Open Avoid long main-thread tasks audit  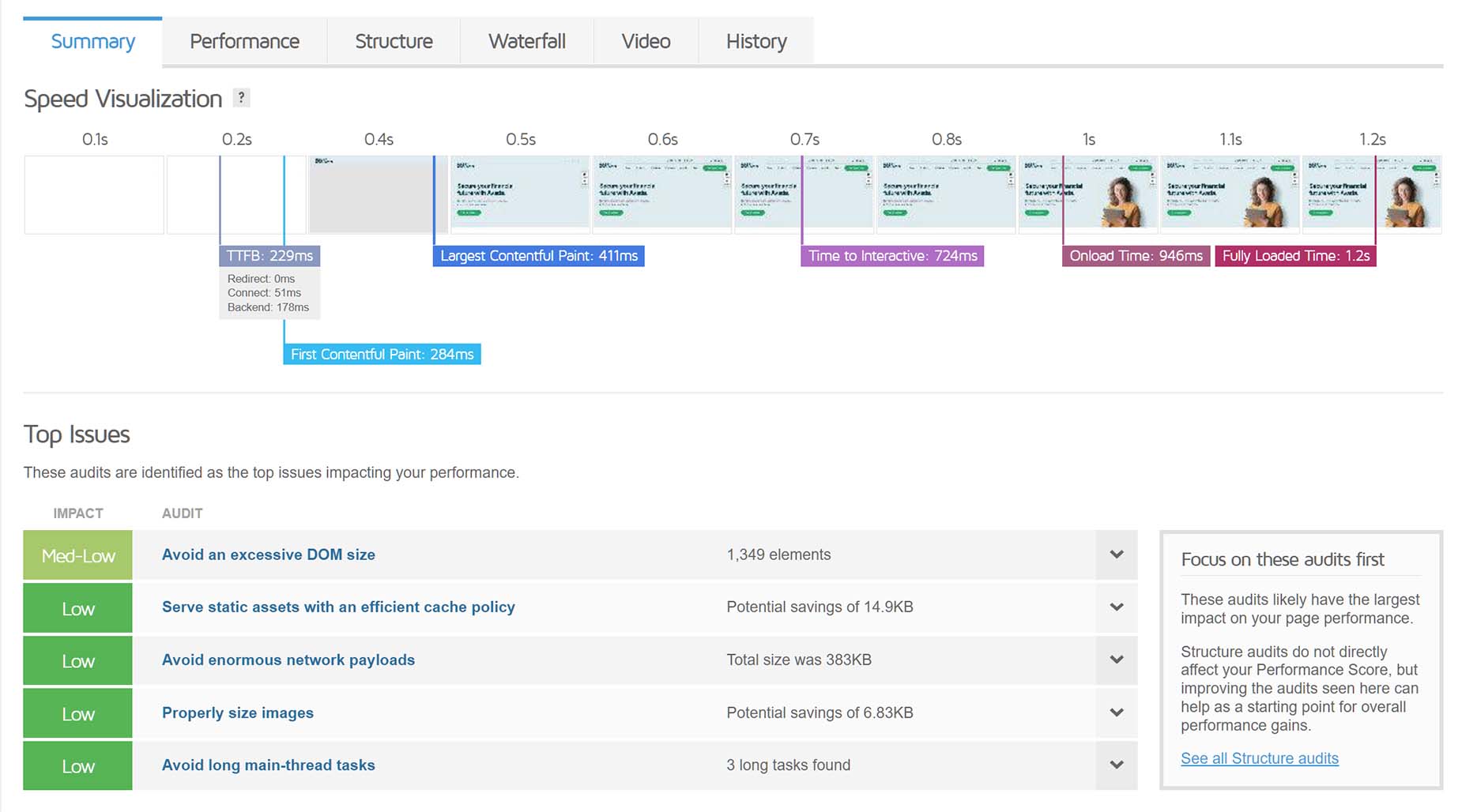[x=269, y=765]
